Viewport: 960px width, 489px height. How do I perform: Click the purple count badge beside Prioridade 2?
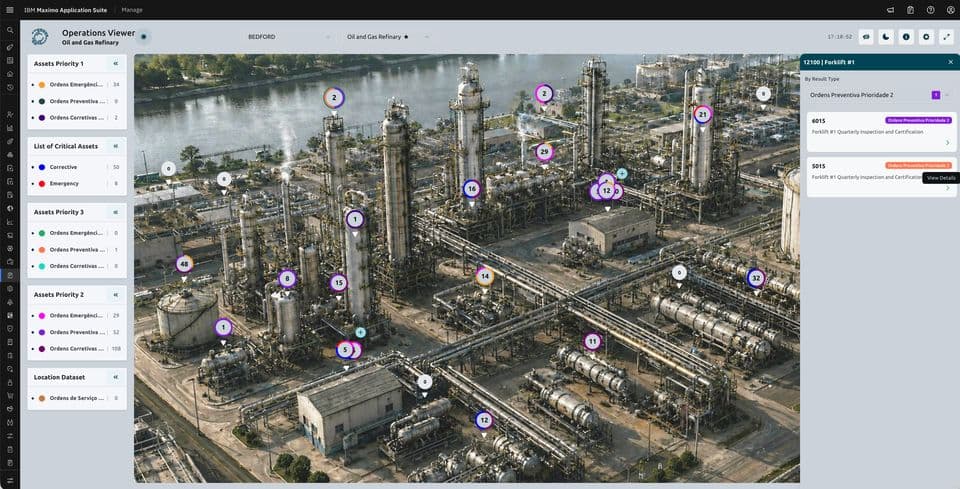936,95
